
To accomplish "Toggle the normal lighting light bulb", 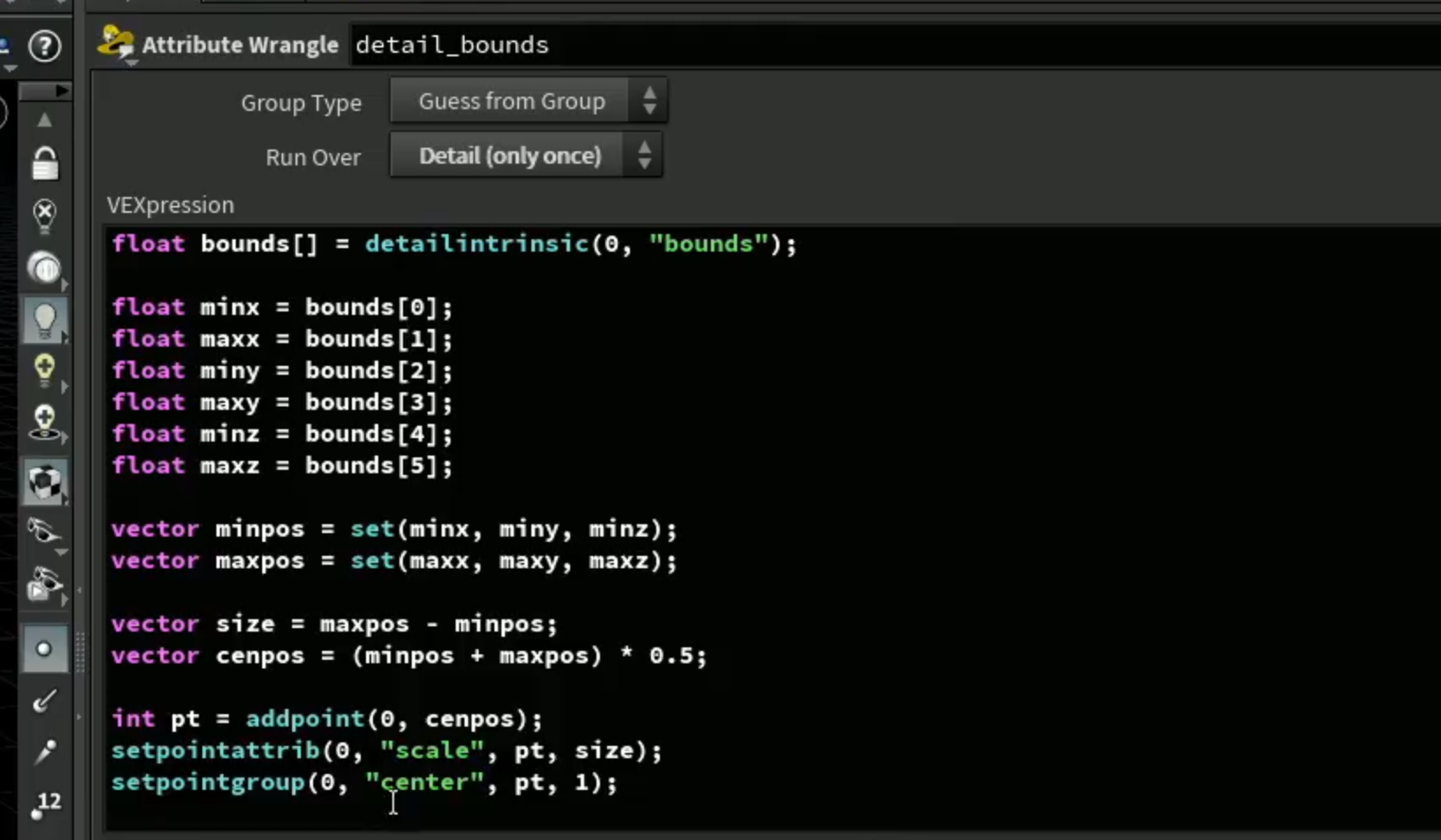I will point(45,319).
